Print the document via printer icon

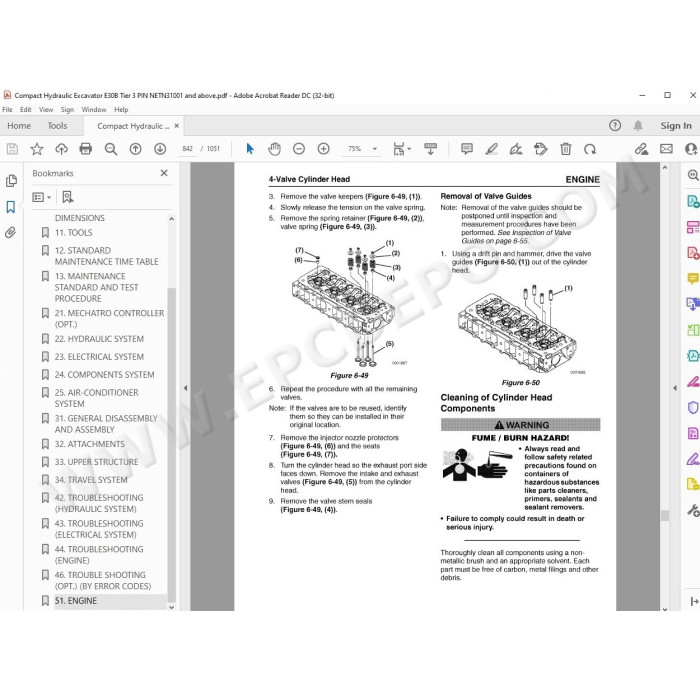click(x=86, y=149)
